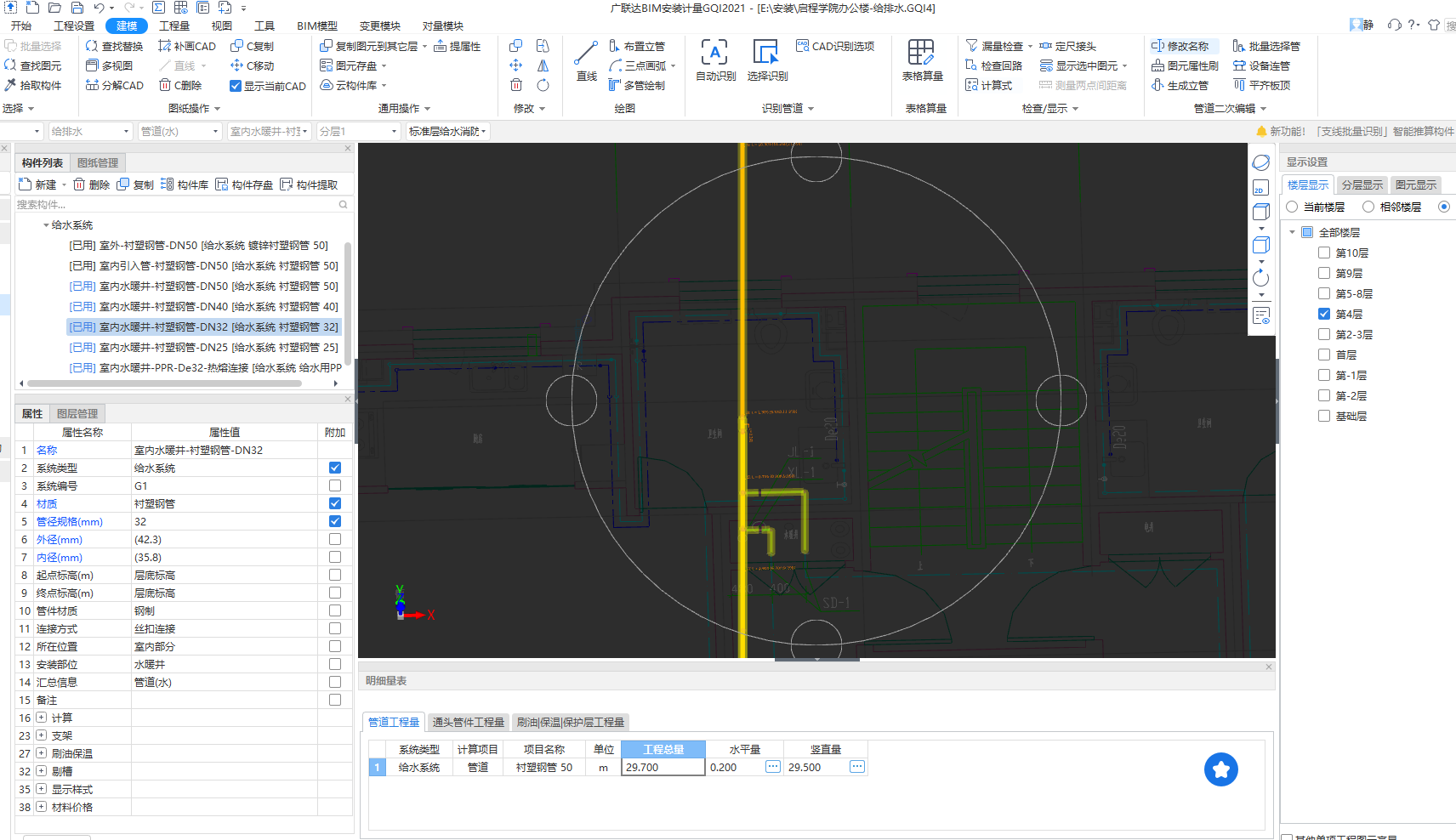
Task: Select the 直线 draw line tool
Action: coord(586,60)
